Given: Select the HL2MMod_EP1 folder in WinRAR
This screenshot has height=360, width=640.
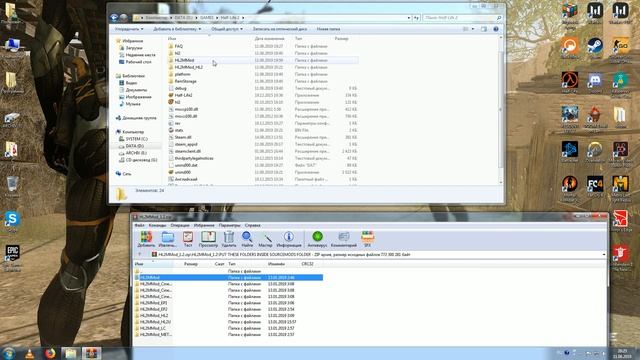Looking at the screenshot, I should [x=153, y=303].
